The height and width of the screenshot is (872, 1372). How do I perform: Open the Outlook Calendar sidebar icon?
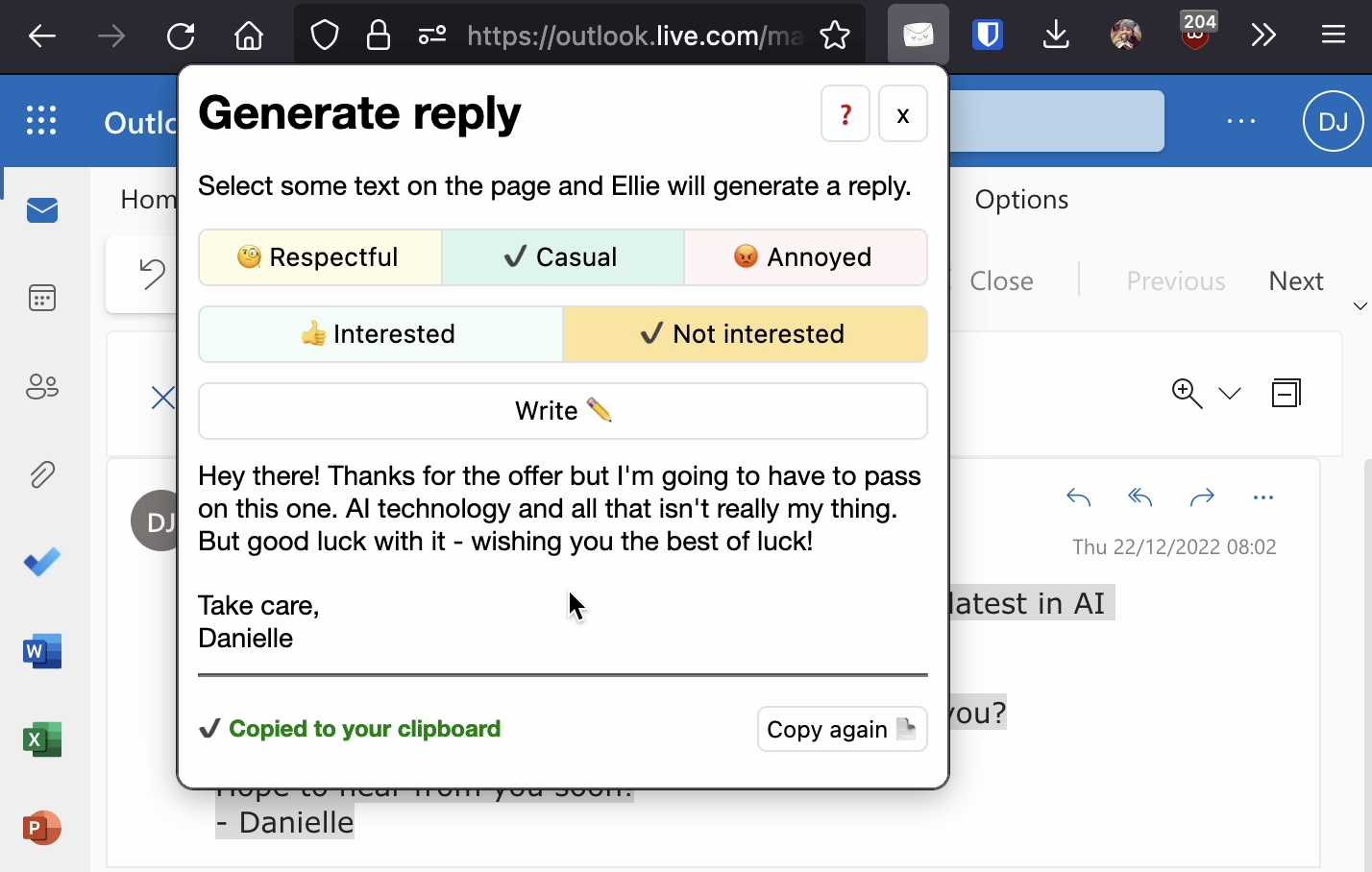pyautogui.click(x=42, y=299)
